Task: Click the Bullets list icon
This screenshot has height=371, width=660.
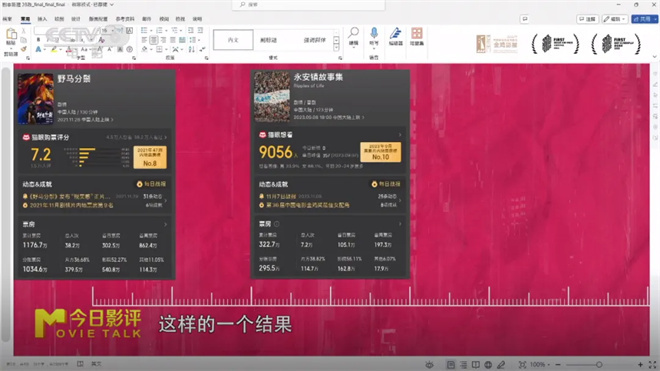Action: pos(144,30)
